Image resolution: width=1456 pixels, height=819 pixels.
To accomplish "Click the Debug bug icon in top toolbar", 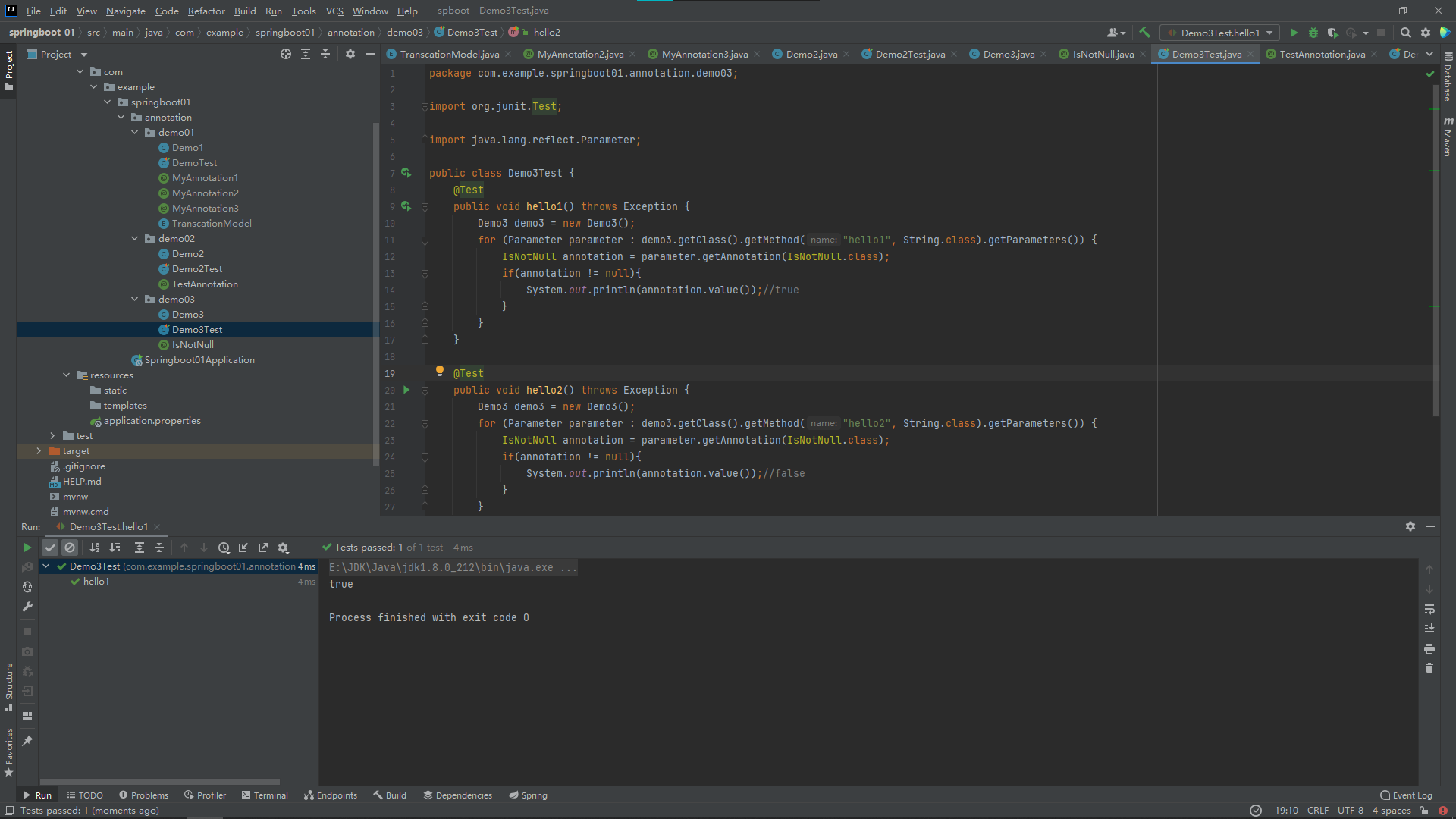I will coord(1313,33).
